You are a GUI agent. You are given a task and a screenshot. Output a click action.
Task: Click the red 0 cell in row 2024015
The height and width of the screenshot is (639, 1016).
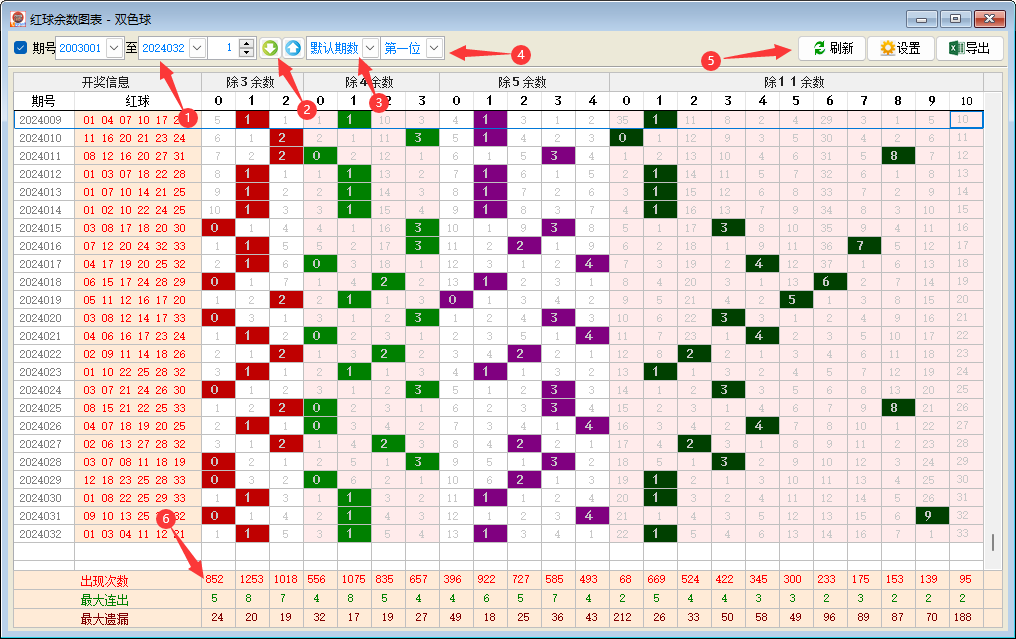pyautogui.click(x=218, y=228)
